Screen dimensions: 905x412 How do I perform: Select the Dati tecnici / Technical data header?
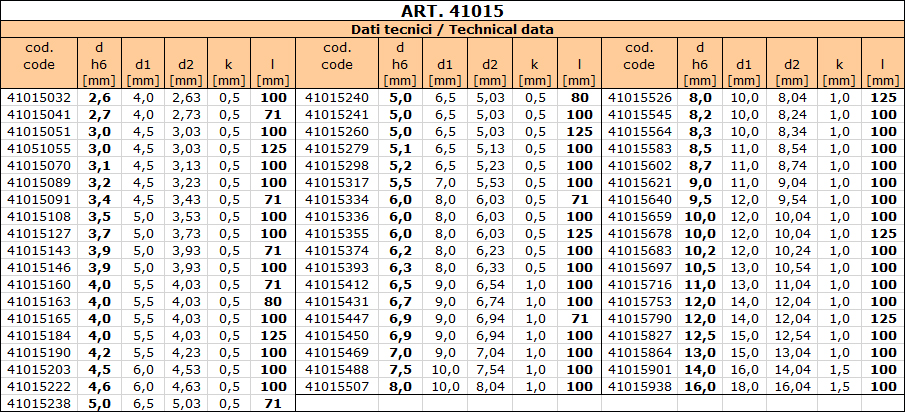coord(452,30)
